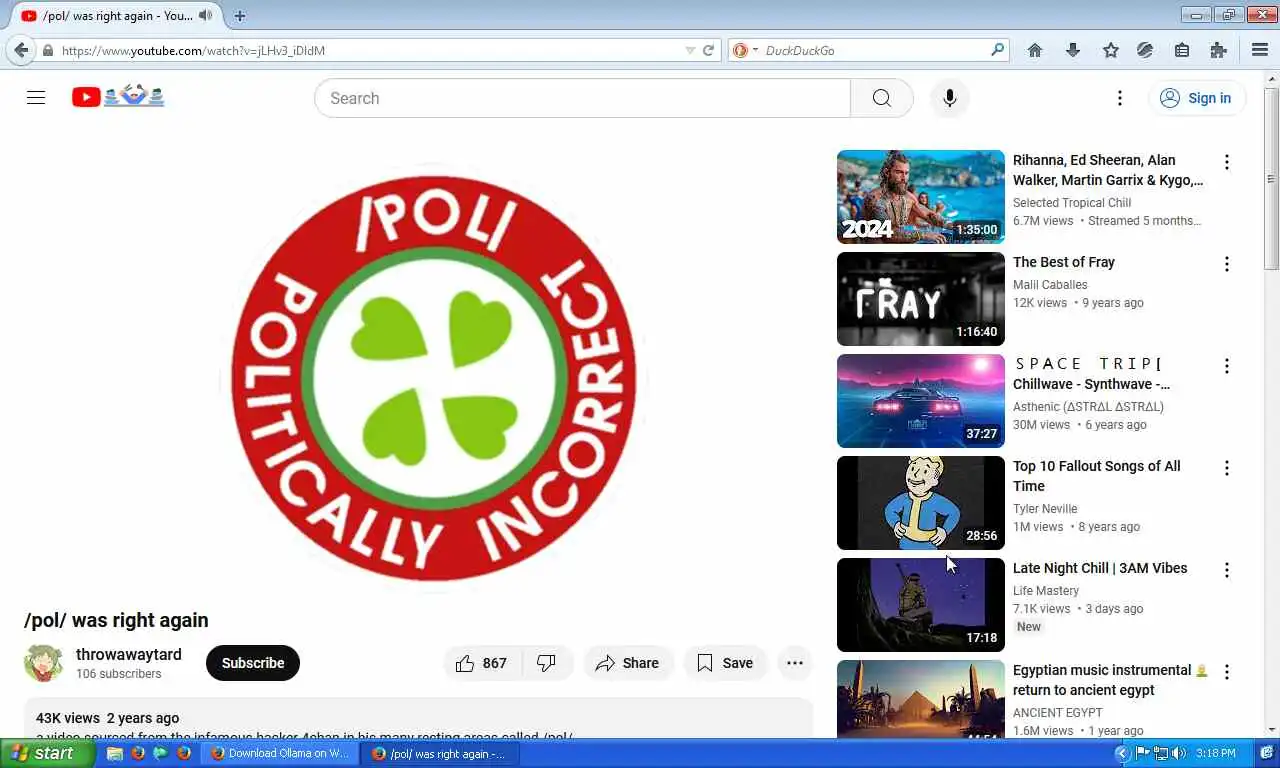
Task: Switch to Download Ollama taskbar window
Action: (280, 754)
